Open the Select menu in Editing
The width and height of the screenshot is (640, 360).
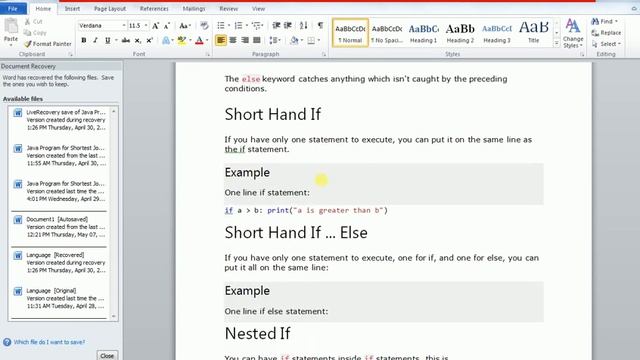click(606, 44)
